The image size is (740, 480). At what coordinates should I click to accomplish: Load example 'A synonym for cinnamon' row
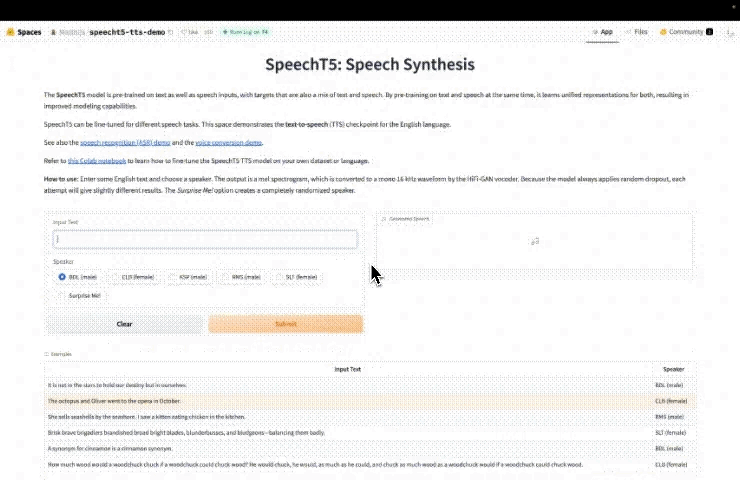pos(370,448)
